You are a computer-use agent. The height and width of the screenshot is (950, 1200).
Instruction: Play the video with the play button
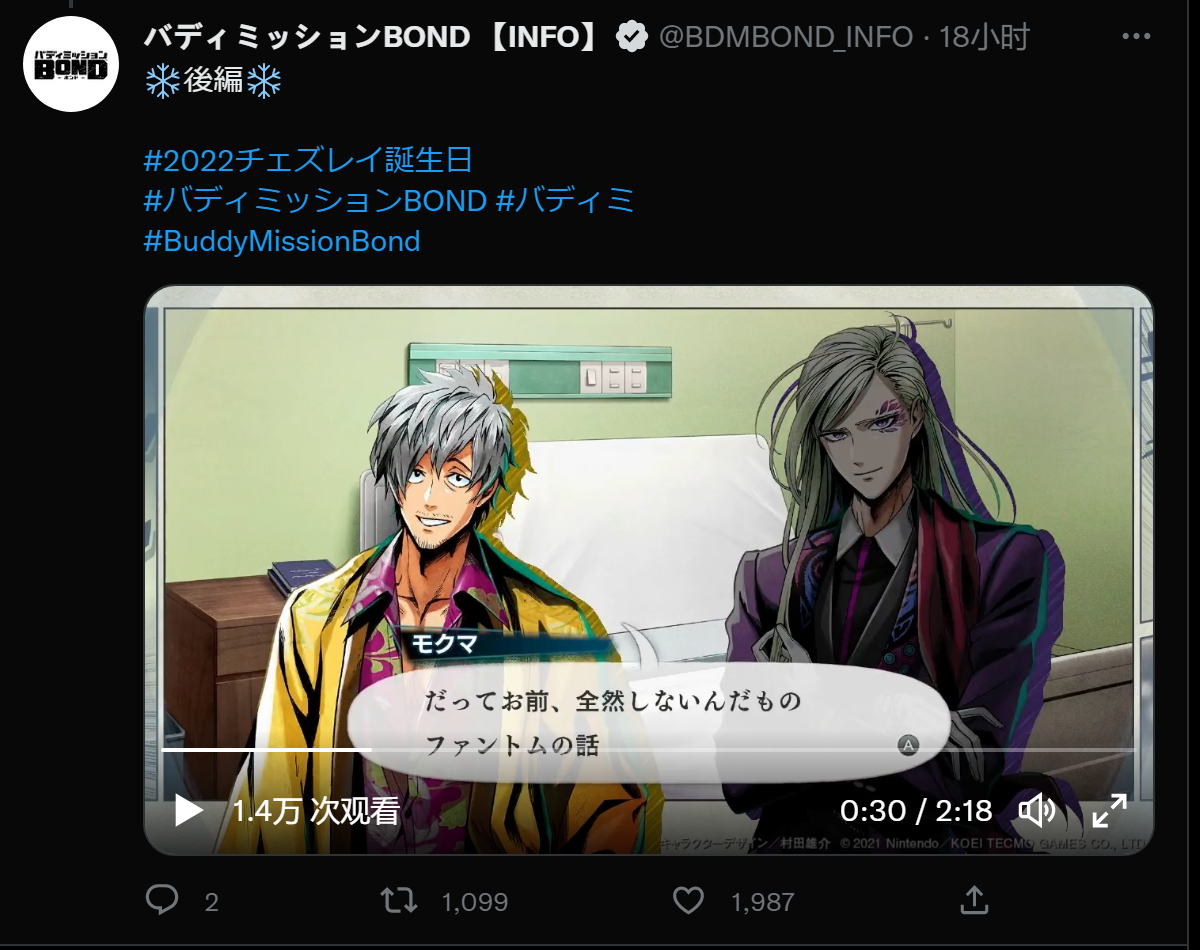click(189, 810)
